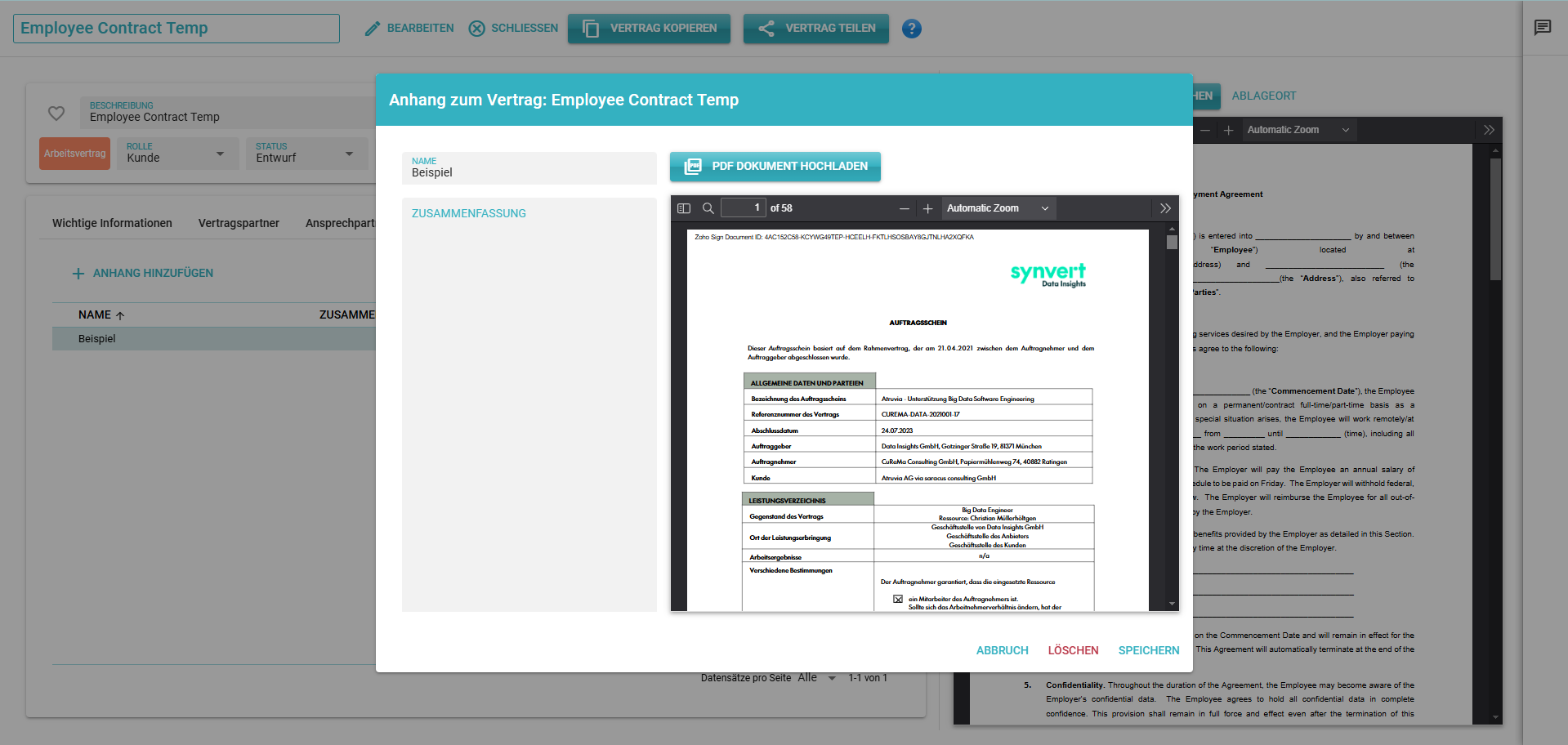Click Schliessen to close the contract
Image resolution: width=1568 pixels, height=745 pixels.
pos(513,29)
